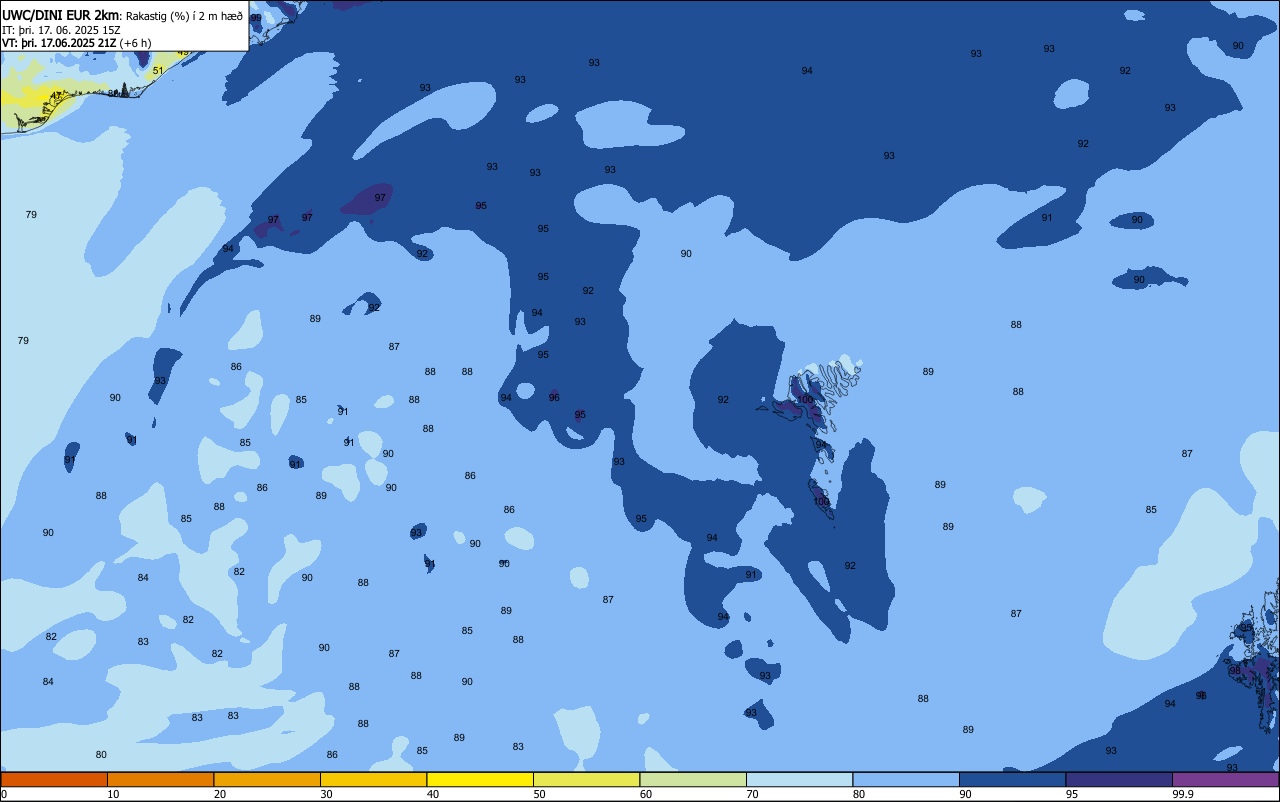The width and height of the screenshot is (1280, 802).
Task: Pick the 20–30 legend color band
Action: 267,779
